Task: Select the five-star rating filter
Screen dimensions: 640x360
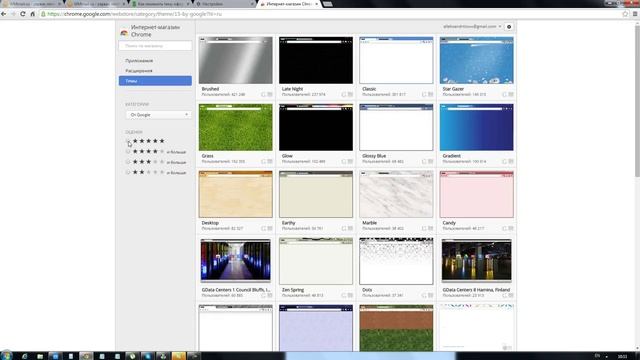Action: click(x=128, y=141)
